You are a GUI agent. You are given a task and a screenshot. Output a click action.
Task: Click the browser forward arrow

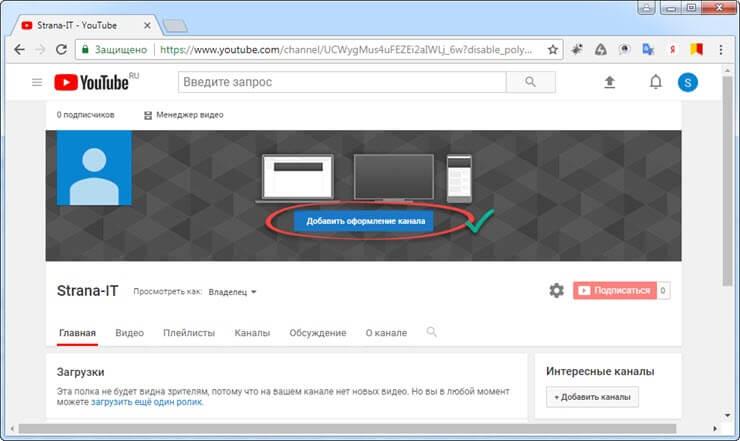[40, 50]
